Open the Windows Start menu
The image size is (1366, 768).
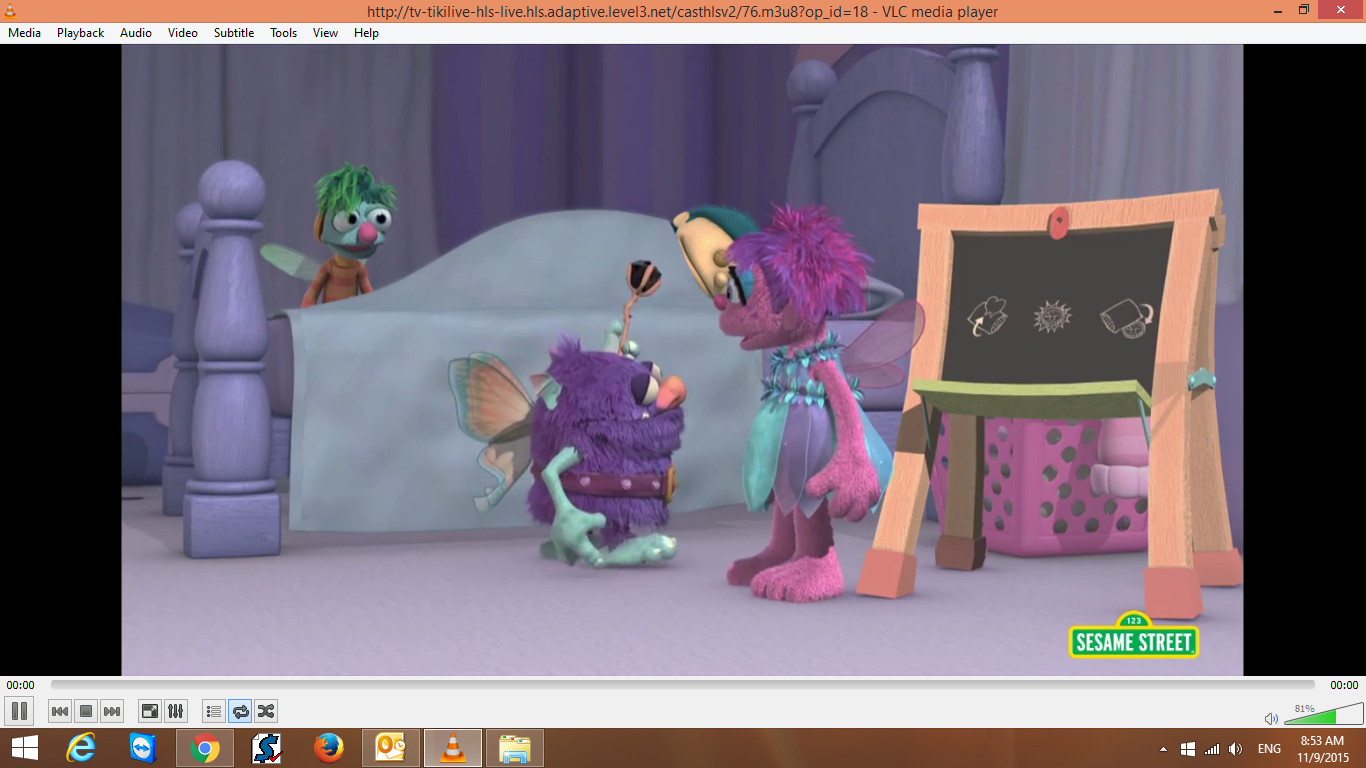[25, 748]
